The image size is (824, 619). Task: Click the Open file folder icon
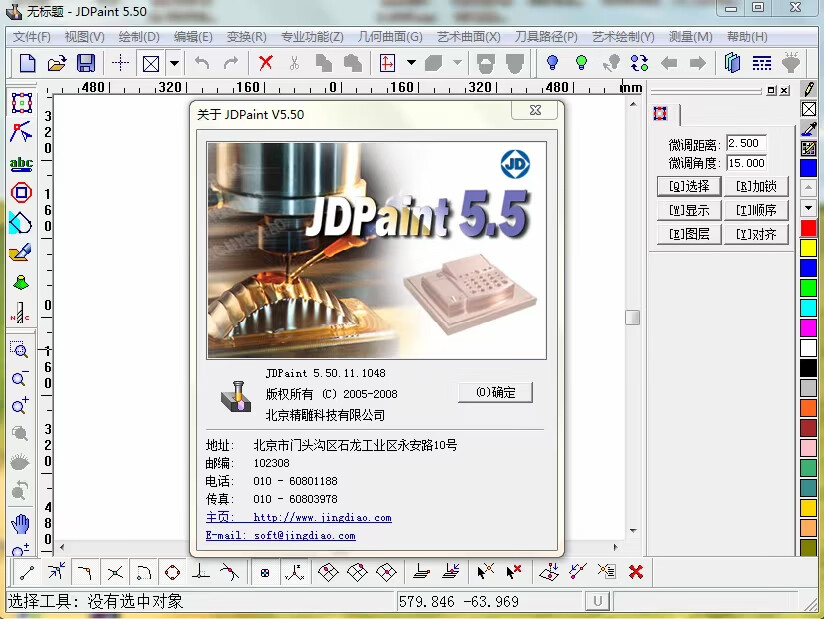57,64
